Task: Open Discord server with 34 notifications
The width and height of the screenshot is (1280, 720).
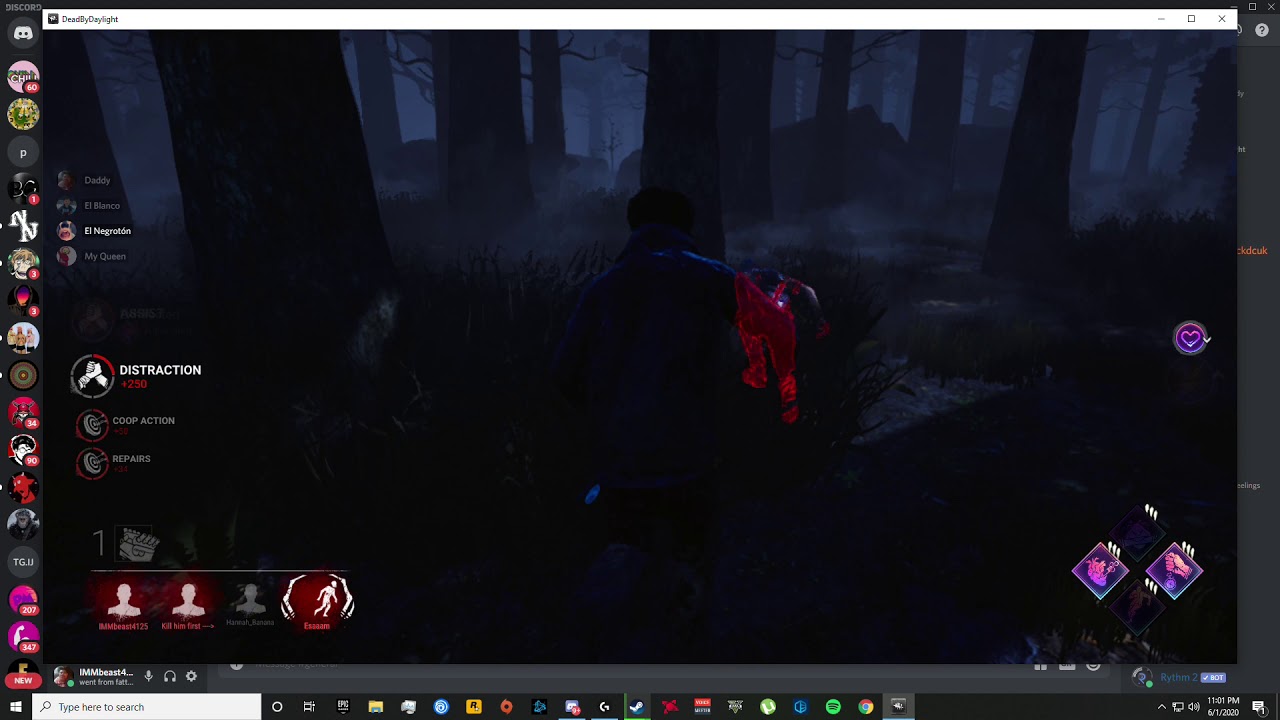Action: [x=23, y=412]
